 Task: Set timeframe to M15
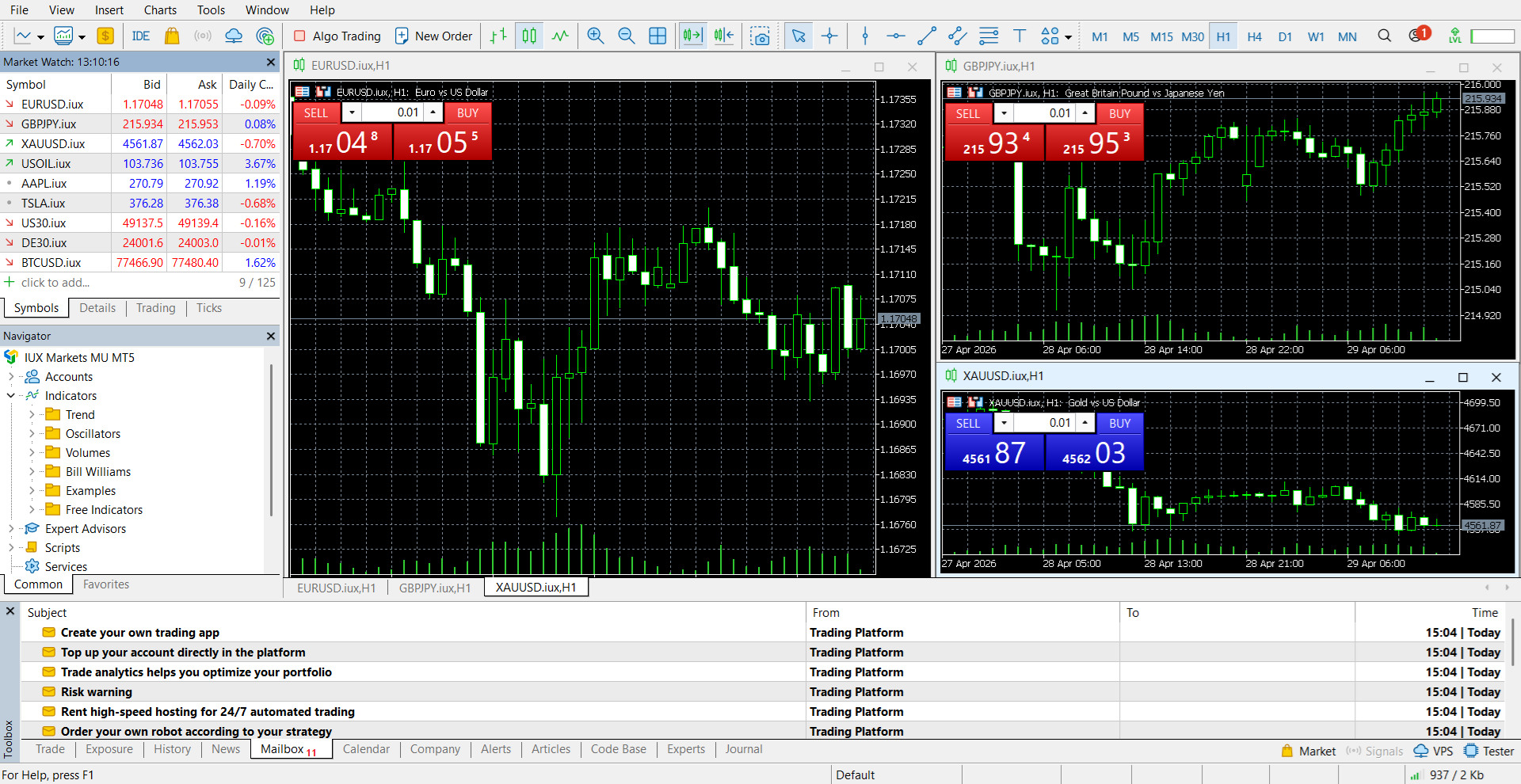point(1161,36)
